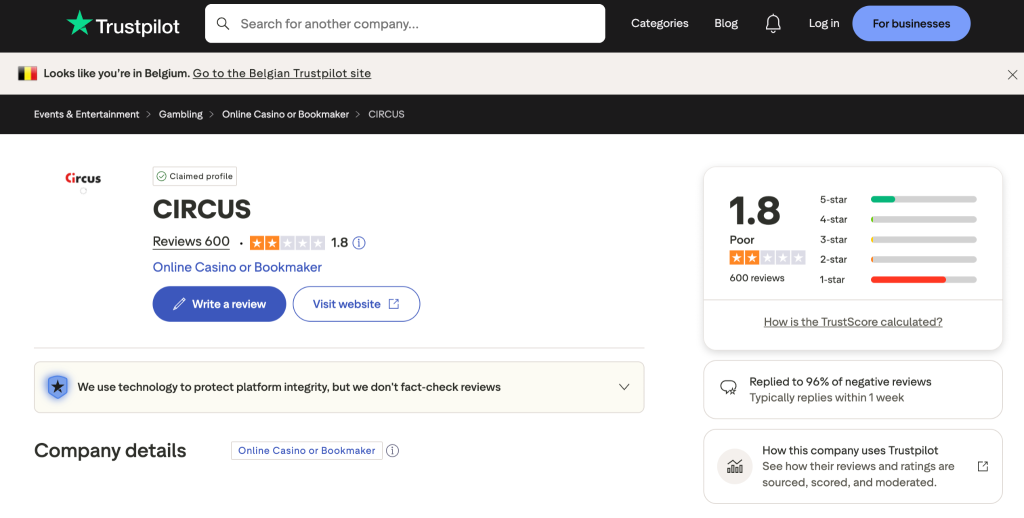
Task: Click Log in
Action: pyautogui.click(x=824, y=24)
